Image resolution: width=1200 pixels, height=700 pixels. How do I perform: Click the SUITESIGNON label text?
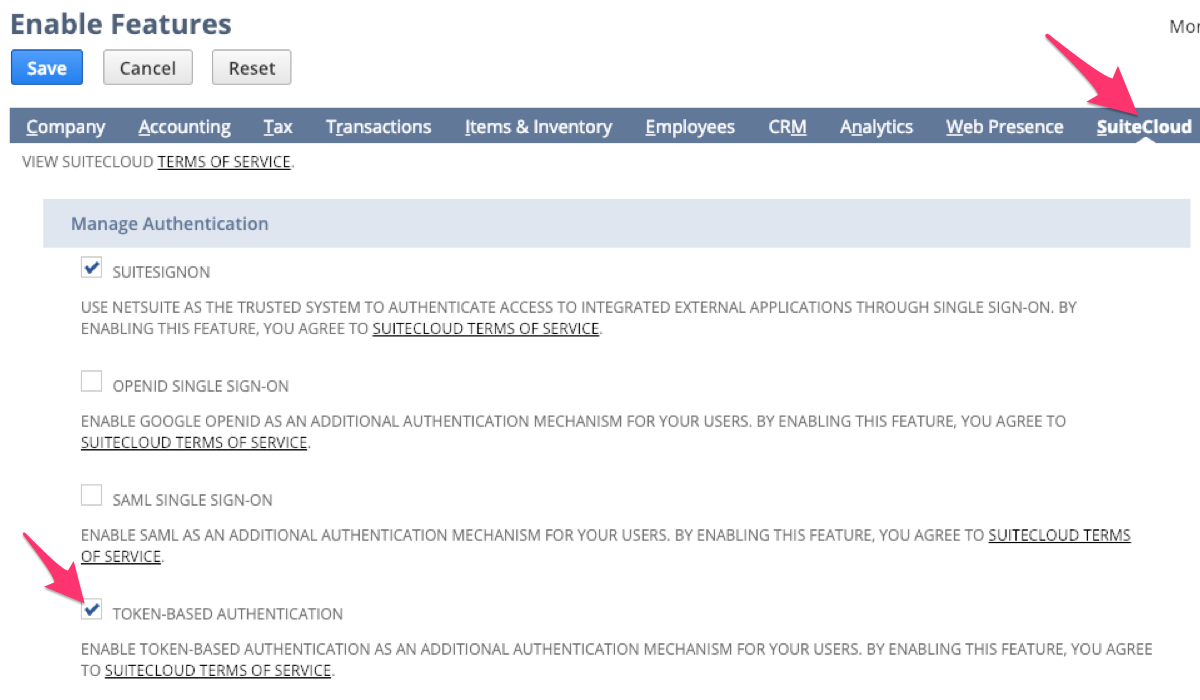(x=162, y=272)
